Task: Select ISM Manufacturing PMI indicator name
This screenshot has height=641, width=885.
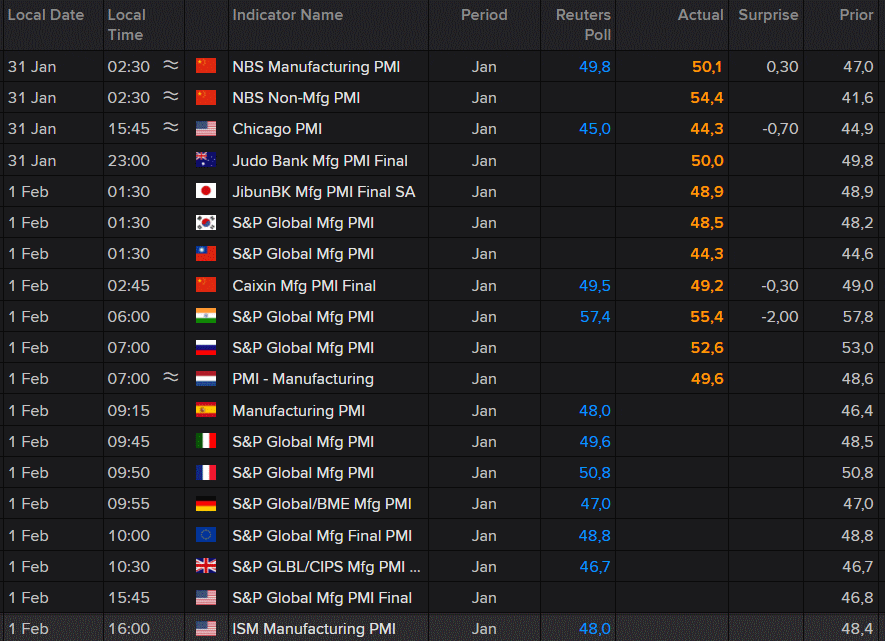Action: coord(314,629)
